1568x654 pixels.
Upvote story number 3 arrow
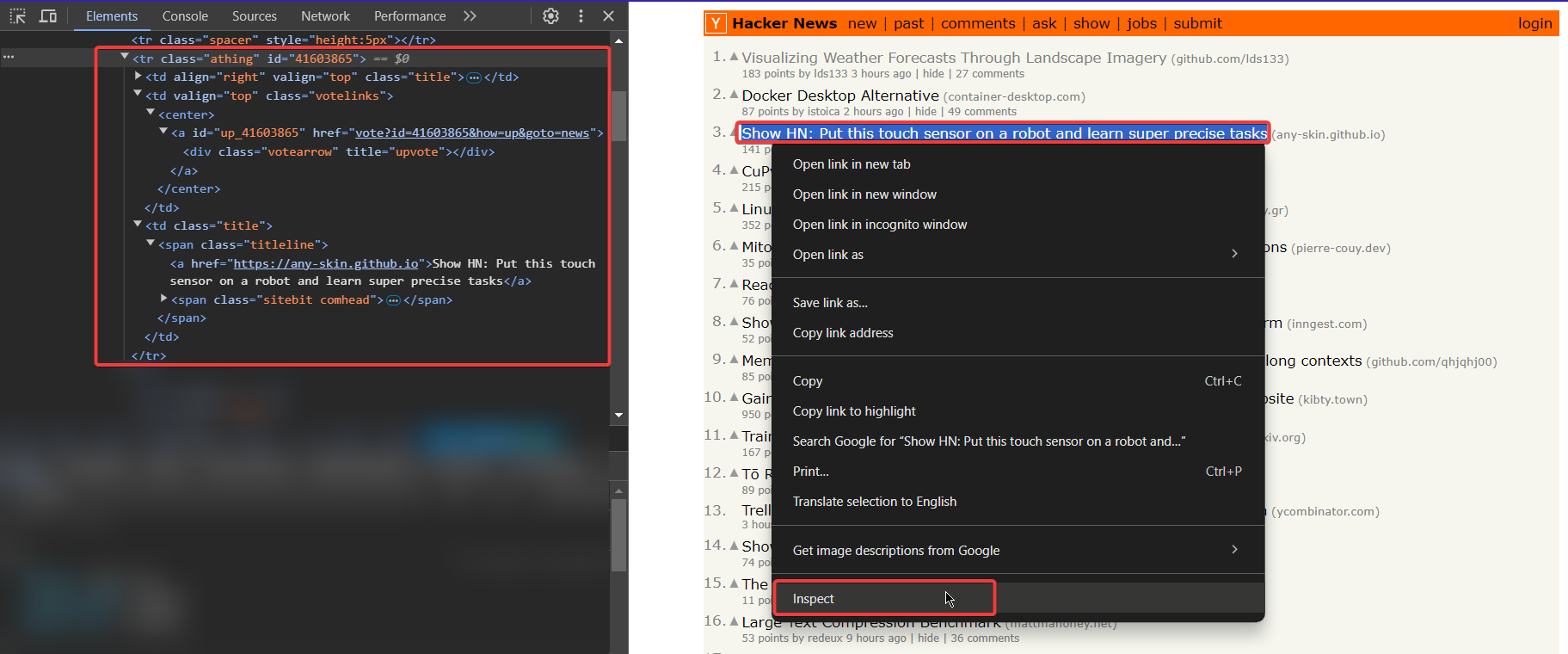(734, 133)
